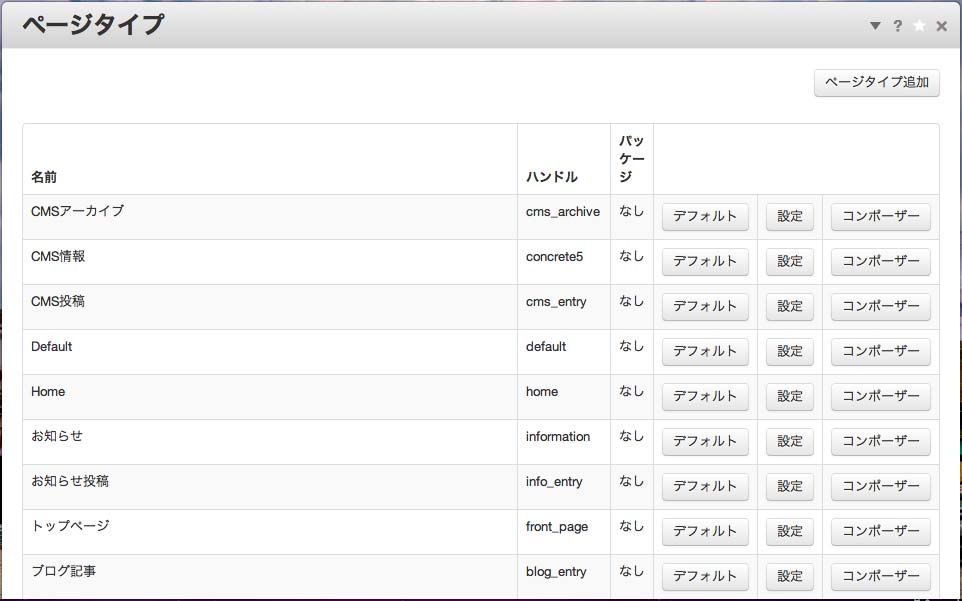
Task: Open 設定 for Default row
Action: point(790,351)
